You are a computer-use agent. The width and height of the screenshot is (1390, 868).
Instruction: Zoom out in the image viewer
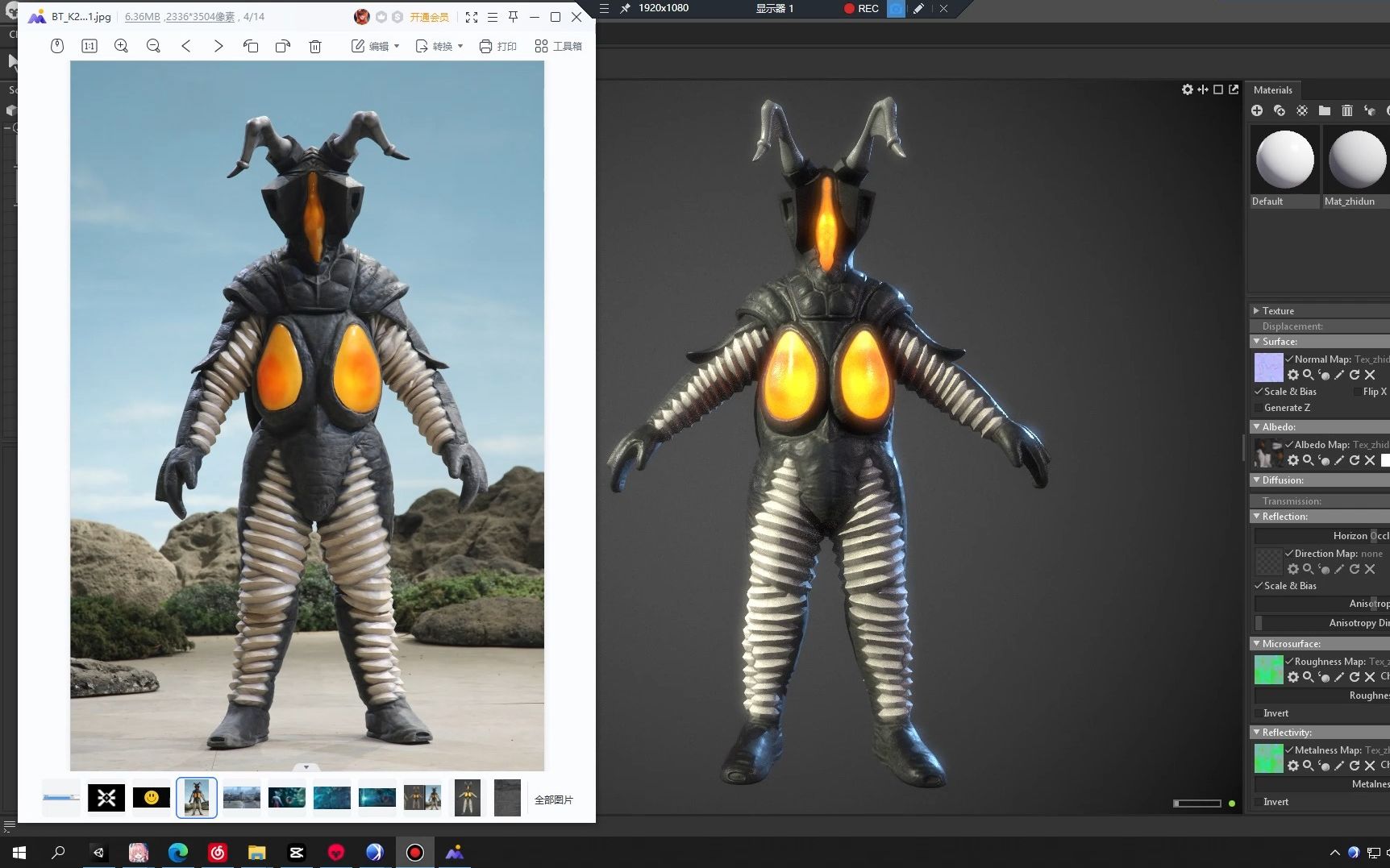pyautogui.click(x=153, y=46)
